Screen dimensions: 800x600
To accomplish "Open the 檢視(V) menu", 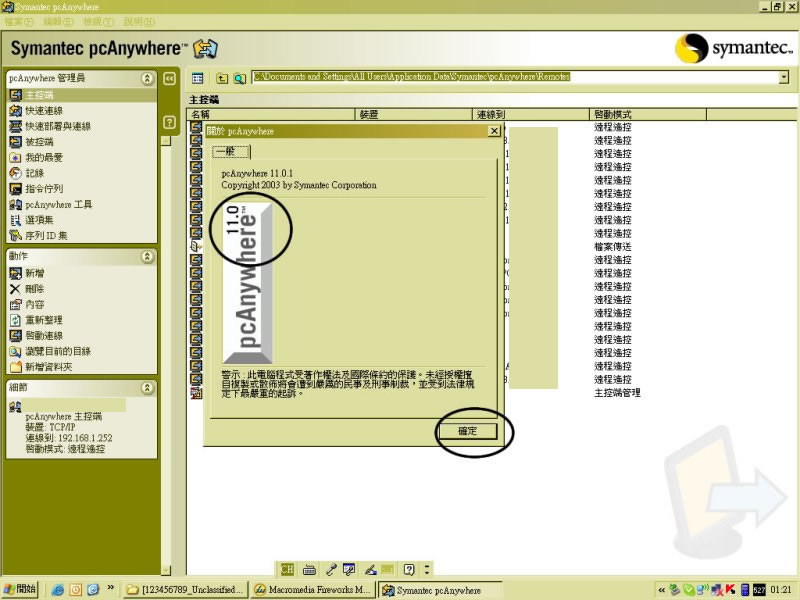I will tap(98, 22).
